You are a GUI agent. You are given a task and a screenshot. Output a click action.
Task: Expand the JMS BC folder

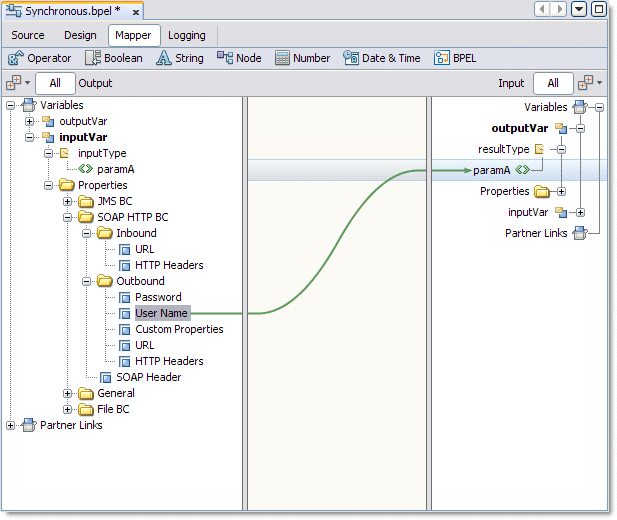tap(68, 202)
